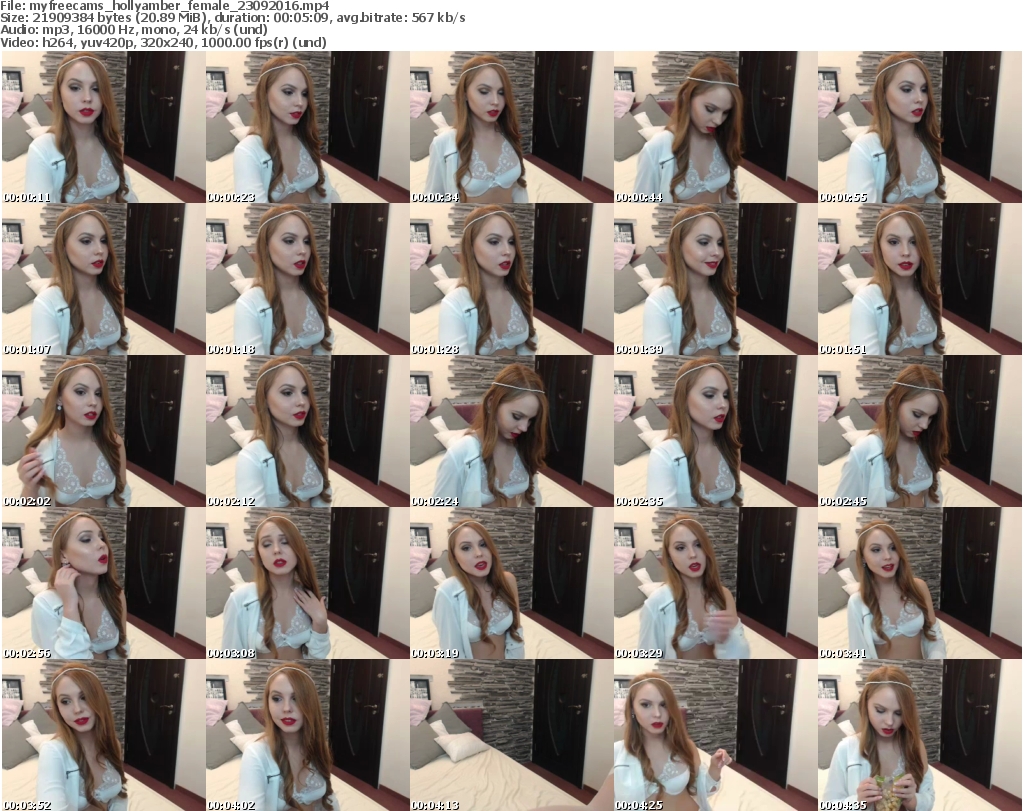Select the Audio mp3 info line
Image resolution: width=1024 pixels, height=811 pixels.
[x=134, y=30]
